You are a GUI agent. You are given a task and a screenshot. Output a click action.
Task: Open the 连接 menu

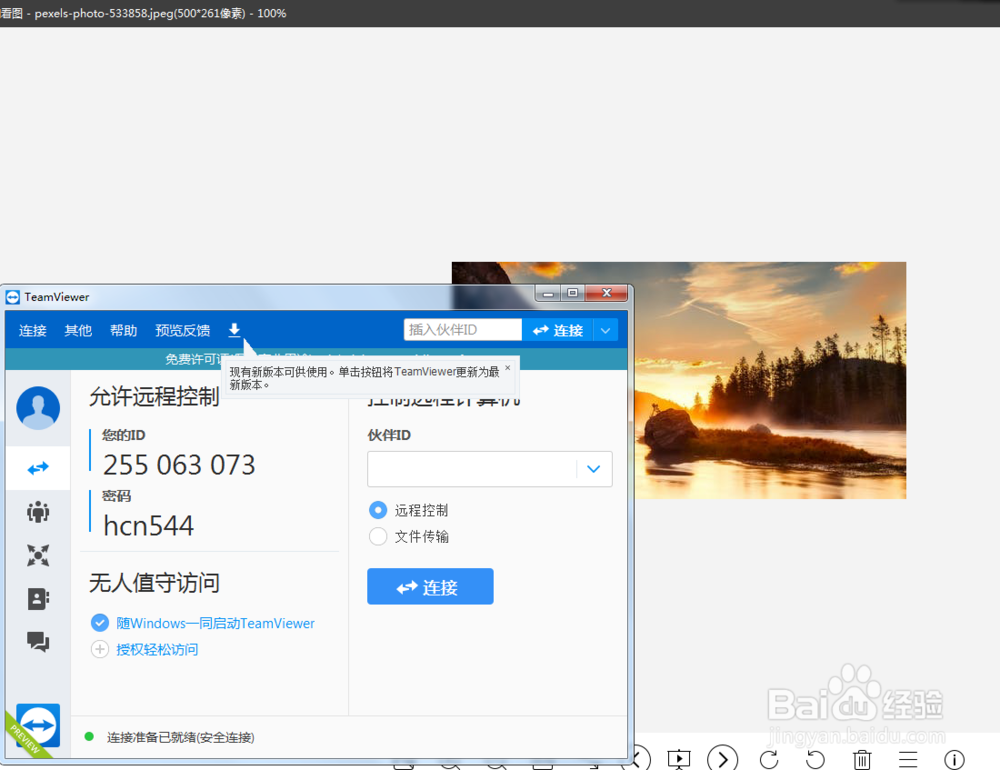[33, 330]
